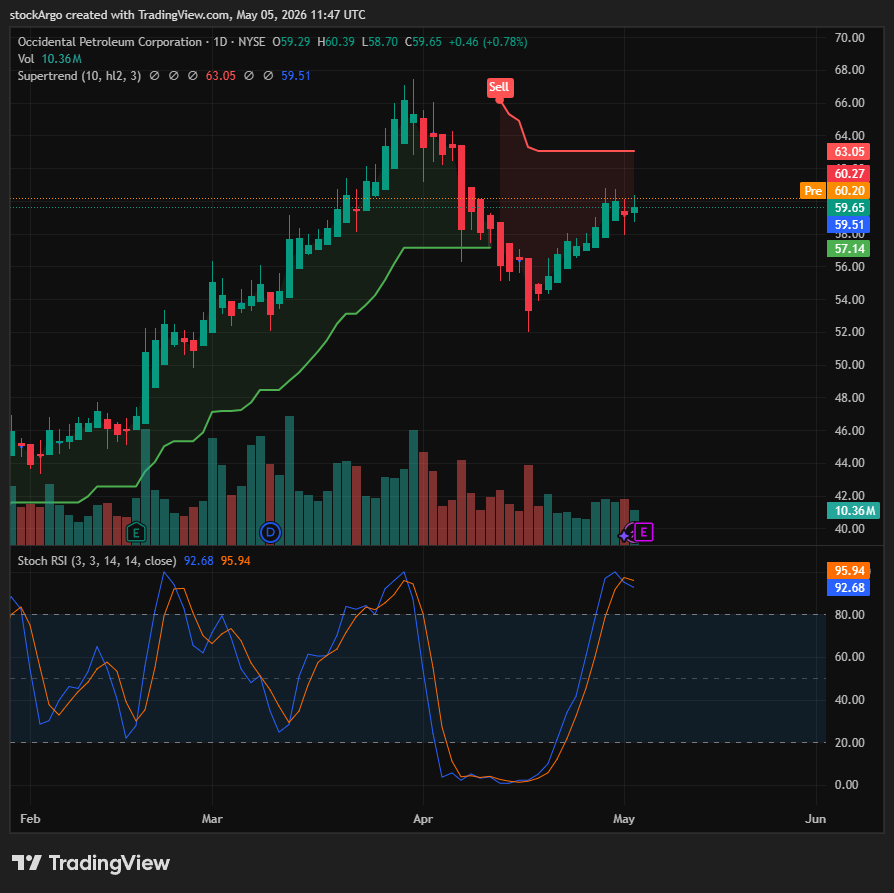Click the Supertrend (10, hl2, 3) legend title
This screenshot has width=894, height=893.
79,76
